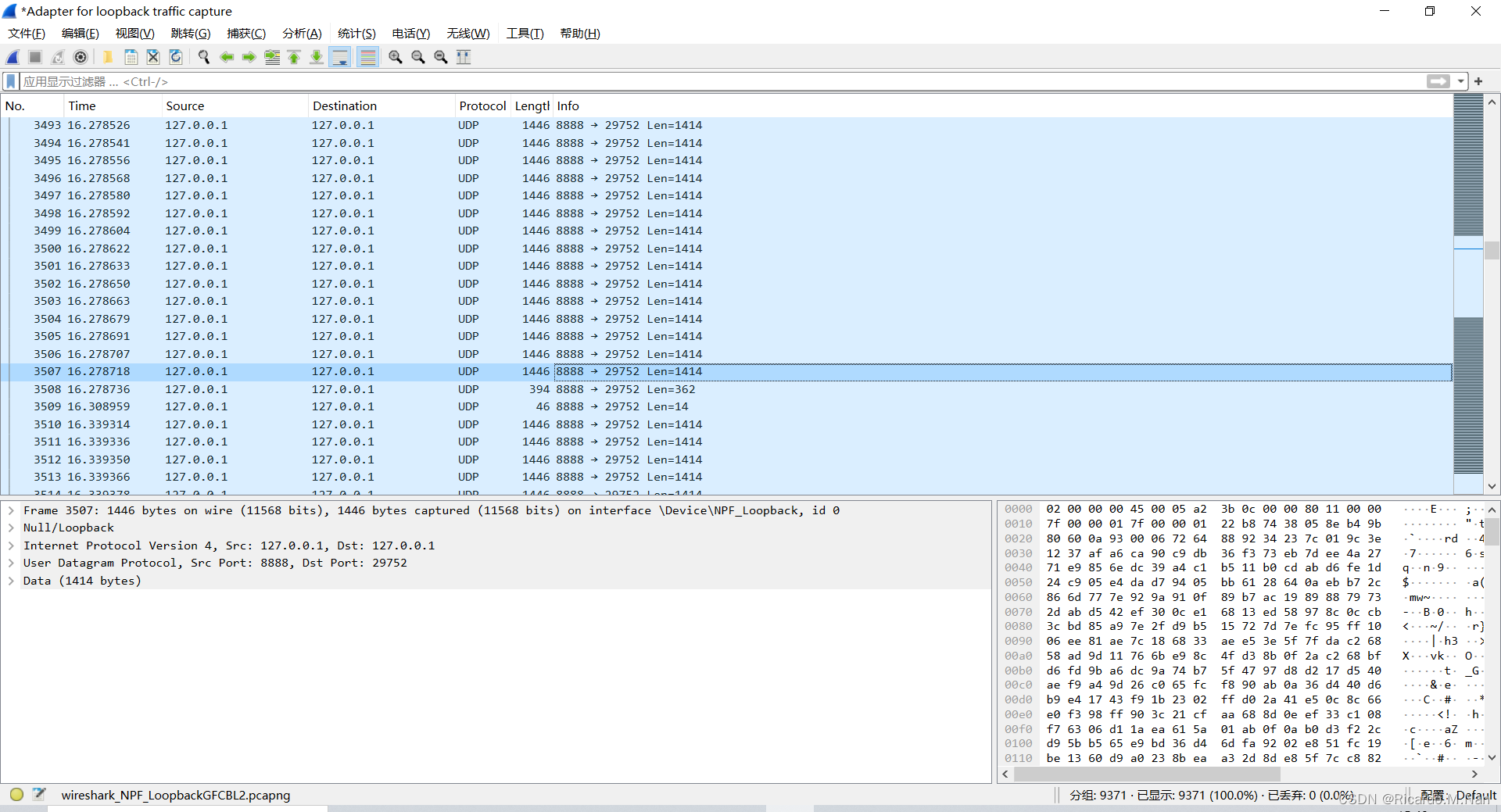
Task: Open a capture file with the folder icon
Action: pos(108,57)
